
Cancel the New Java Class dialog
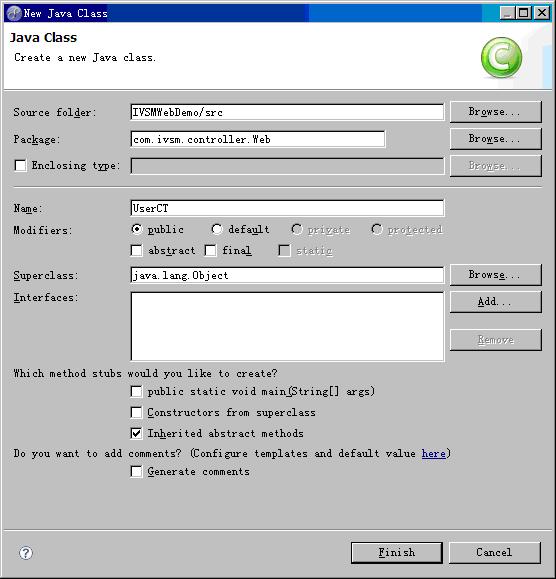pyautogui.click(x=495, y=552)
